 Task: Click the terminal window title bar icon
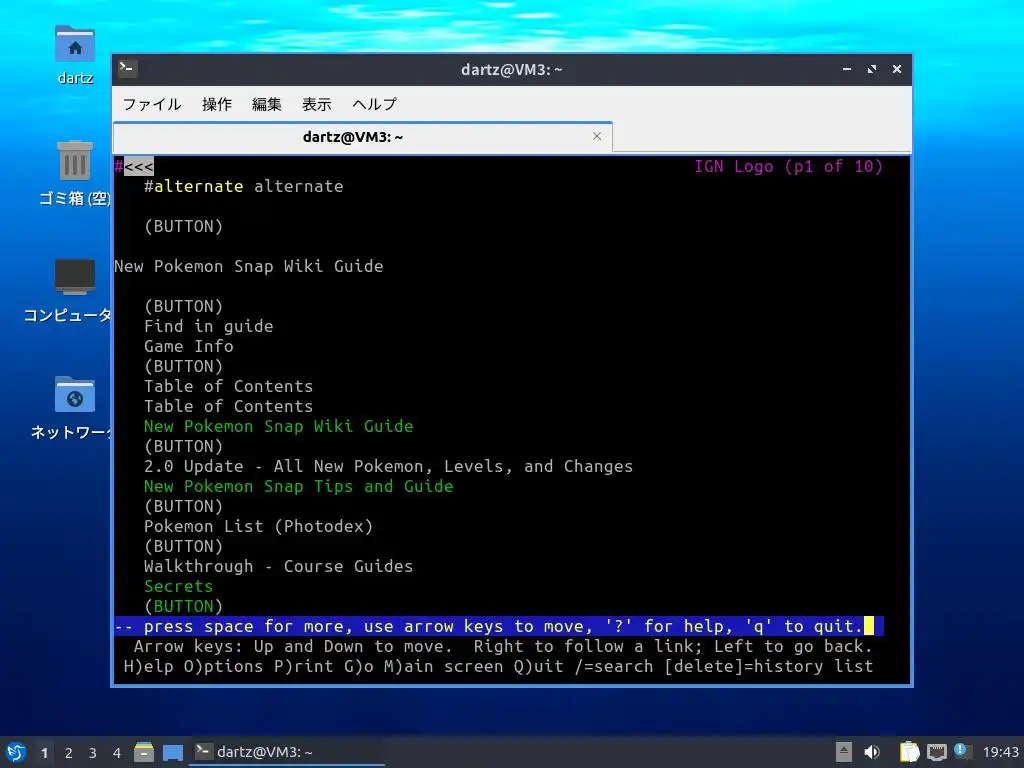[127, 68]
